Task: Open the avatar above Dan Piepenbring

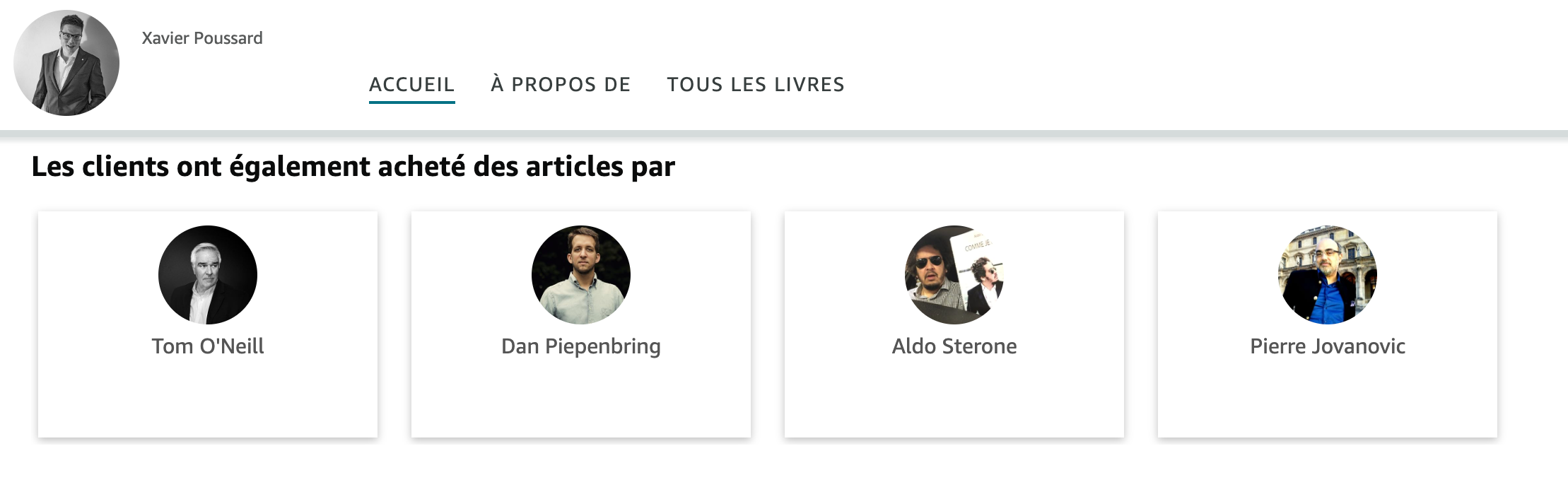Action: click(x=581, y=275)
